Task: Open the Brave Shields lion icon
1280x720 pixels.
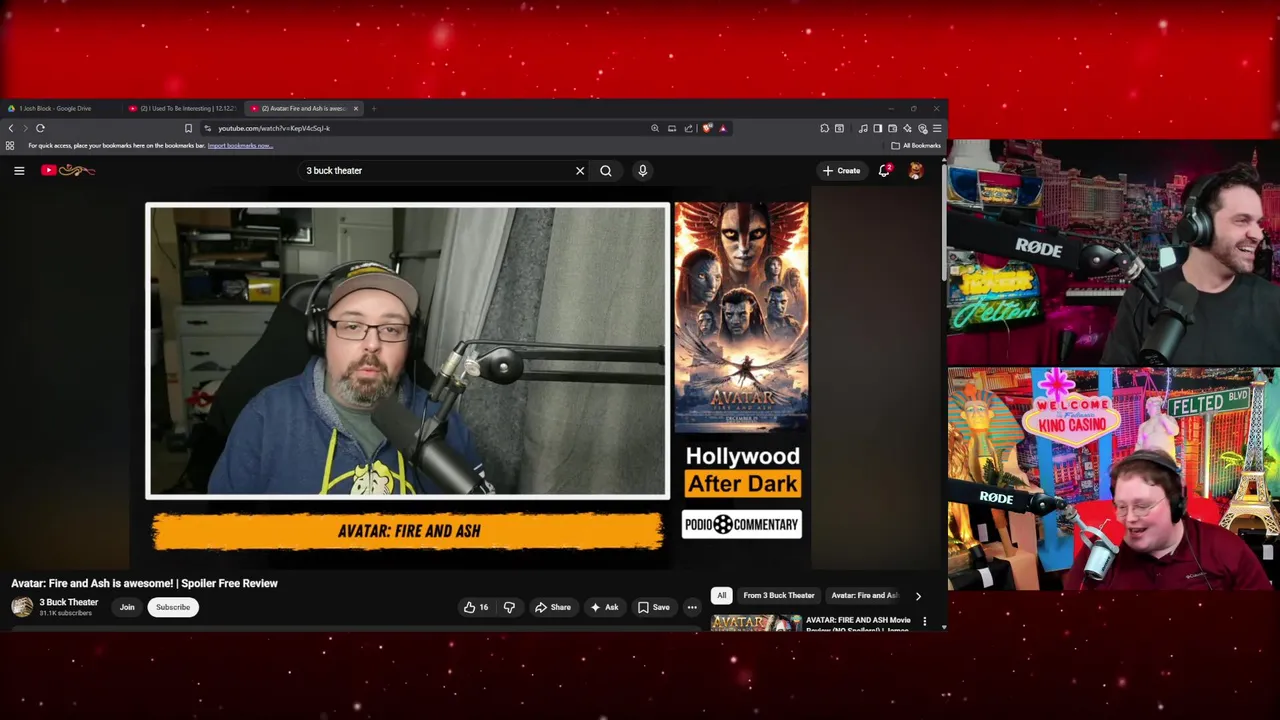Action: [x=707, y=128]
